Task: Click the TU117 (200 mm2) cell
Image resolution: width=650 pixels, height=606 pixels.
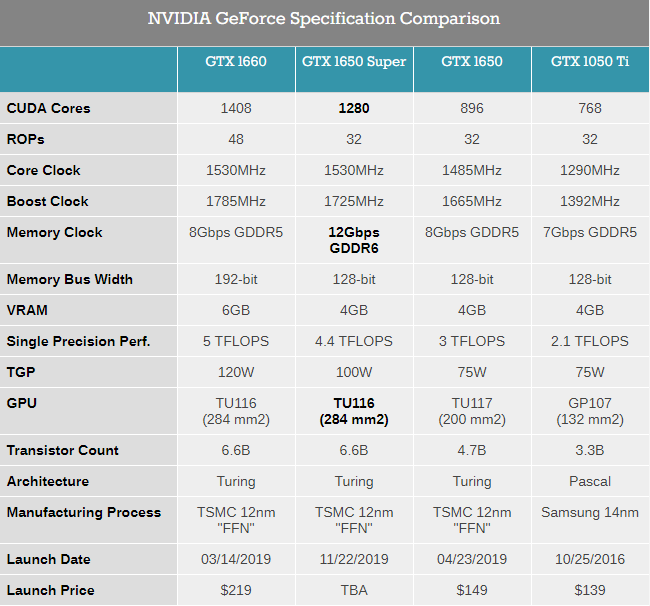Action: (472, 411)
